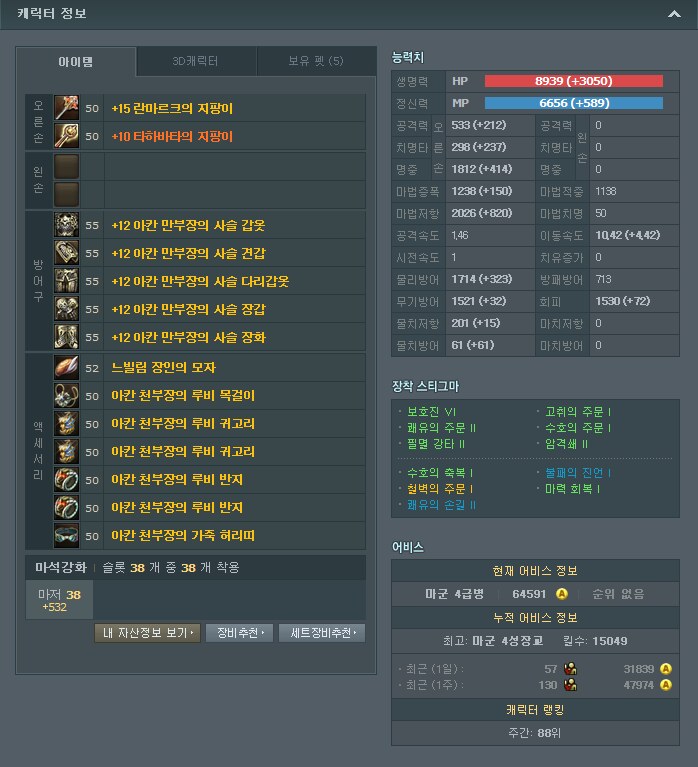
Task: Click the 세트장비추천 button
Action: click(x=322, y=633)
